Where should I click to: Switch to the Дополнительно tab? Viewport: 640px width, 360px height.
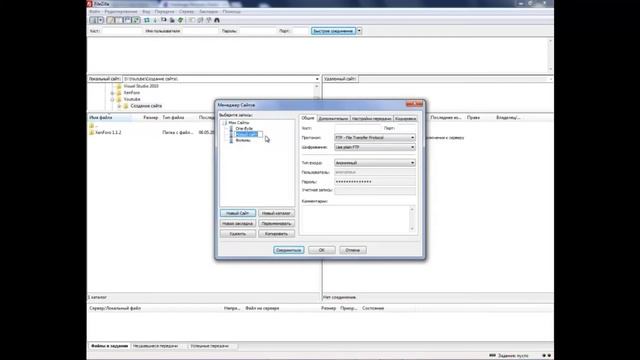coord(333,118)
